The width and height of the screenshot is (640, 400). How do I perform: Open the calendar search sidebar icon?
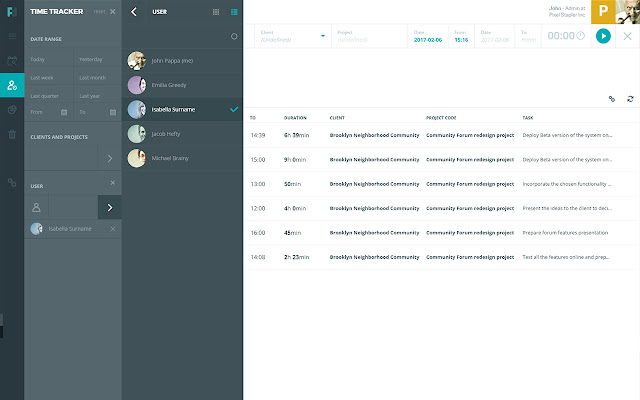click(12, 61)
